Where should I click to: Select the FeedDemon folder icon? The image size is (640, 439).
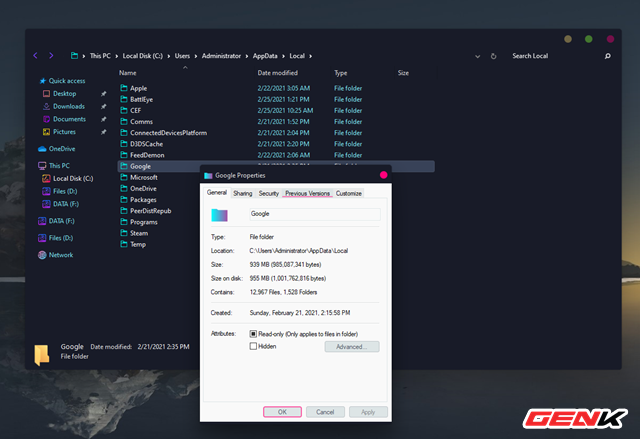coord(124,155)
